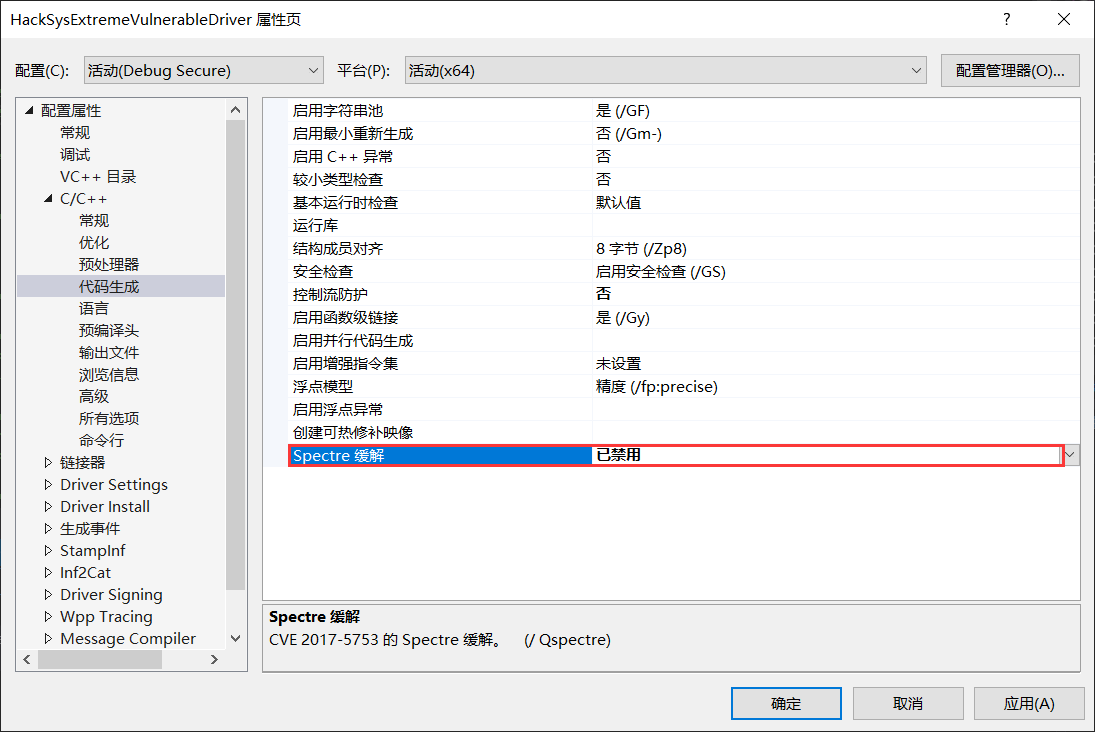Select 预处理器 in the tree
The width and height of the screenshot is (1095, 732).
coord(109,265)
